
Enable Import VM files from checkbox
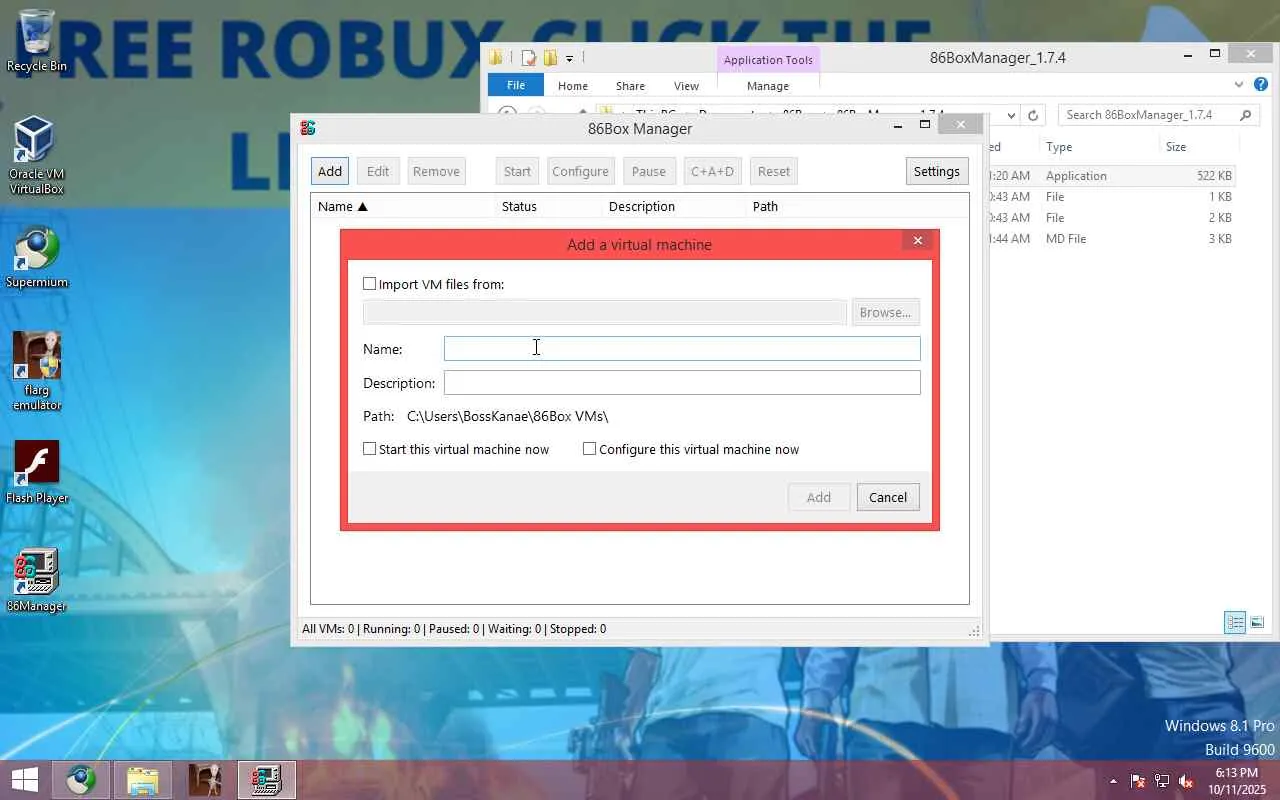click(x=369, y=284)
